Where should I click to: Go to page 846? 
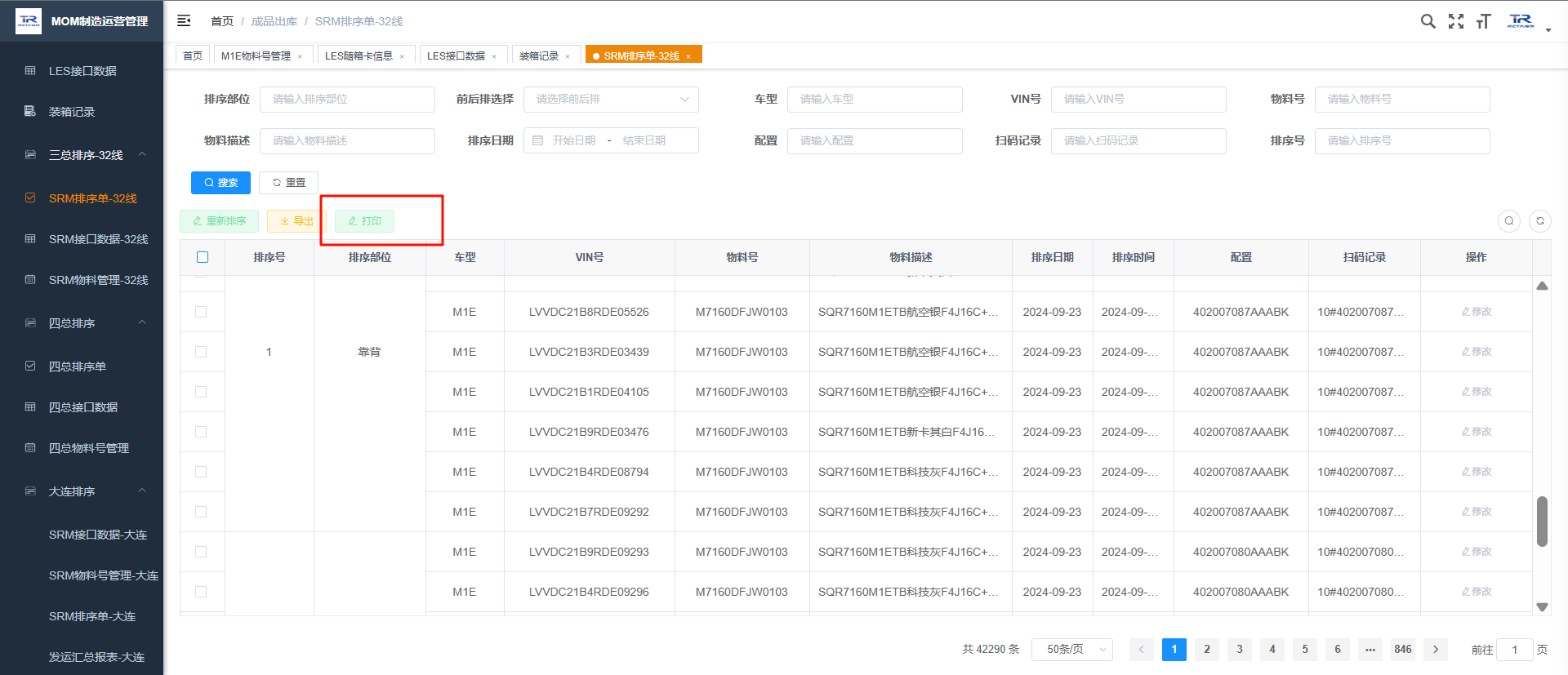tap(1403, 650)
